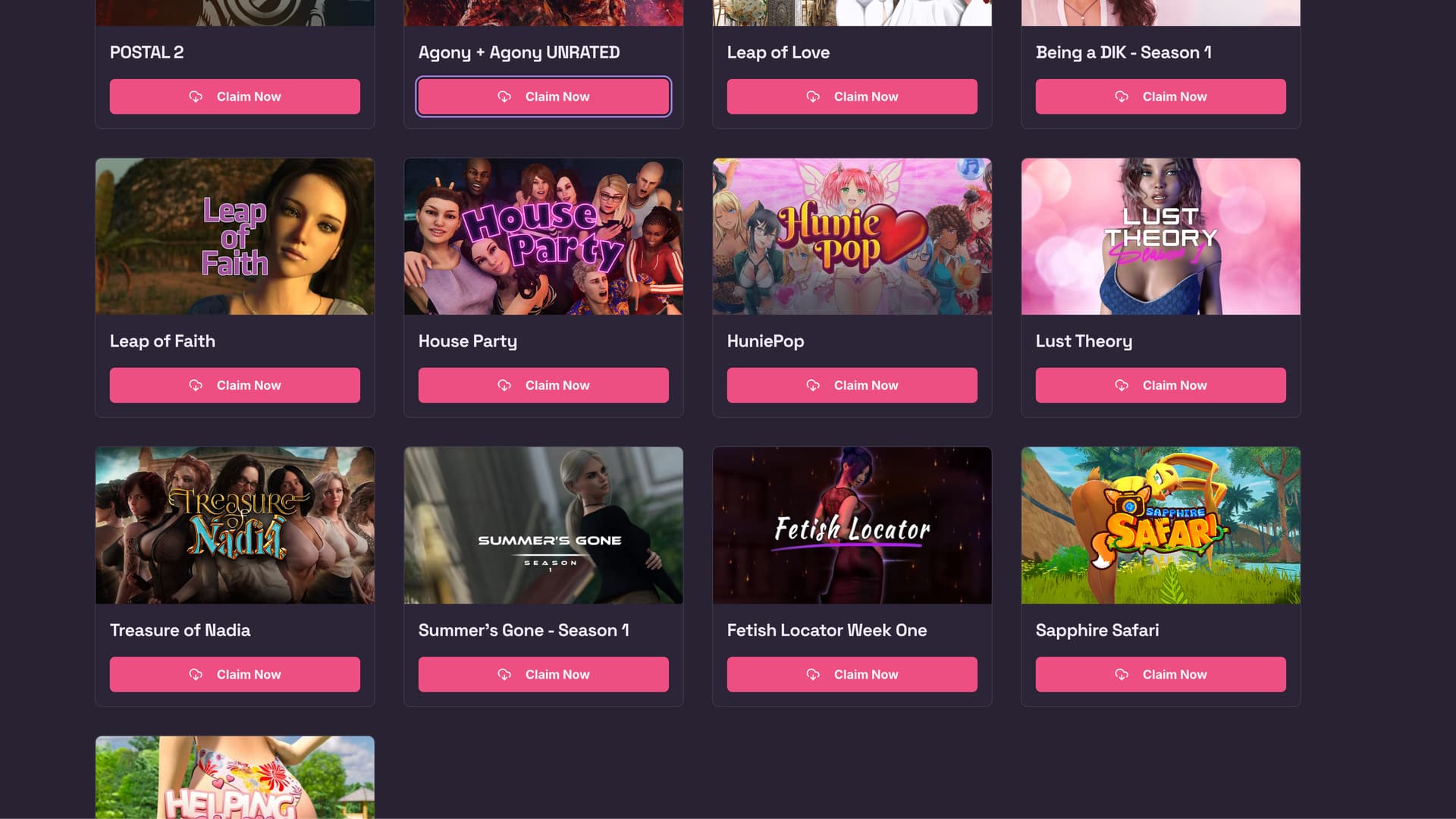This screenshot has width=1456, height=819.
Task: Click the download icon on the Agony claim button
Action: click(504, 96)
